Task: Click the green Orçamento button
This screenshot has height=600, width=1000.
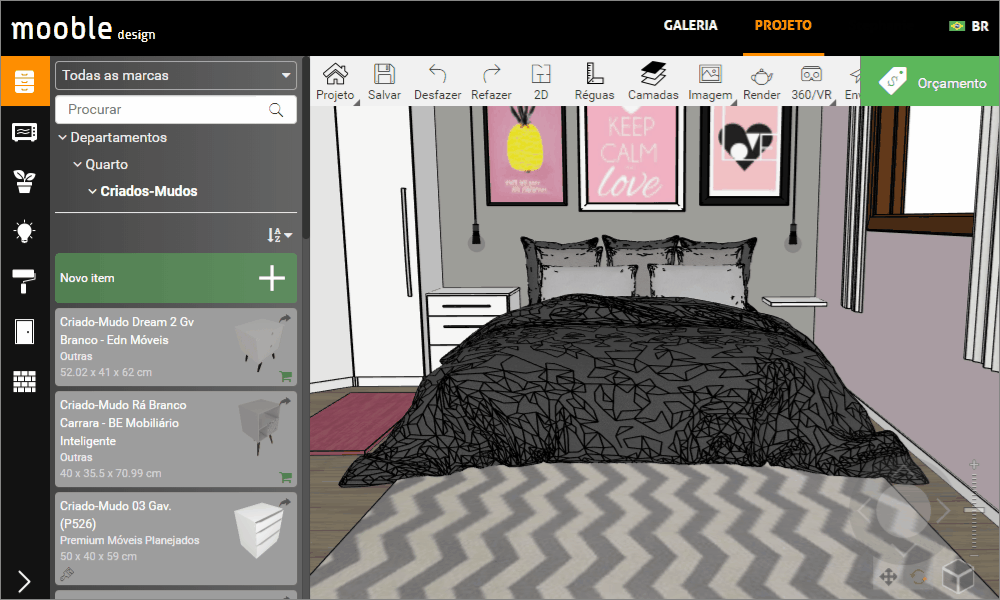Action: (x=930, y=81)
